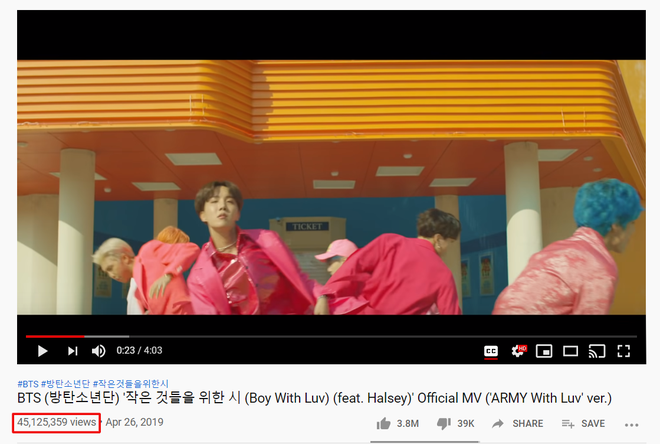Open the HD settings gear
Viewport: 660px width, 444px height.
518,351
